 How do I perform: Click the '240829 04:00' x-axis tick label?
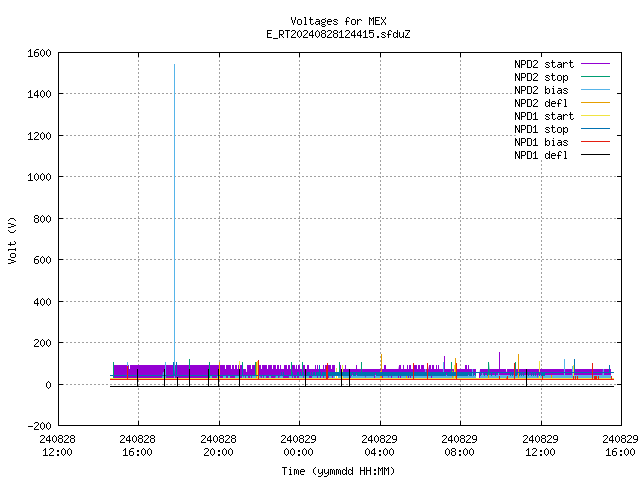(x=380, y=445)
